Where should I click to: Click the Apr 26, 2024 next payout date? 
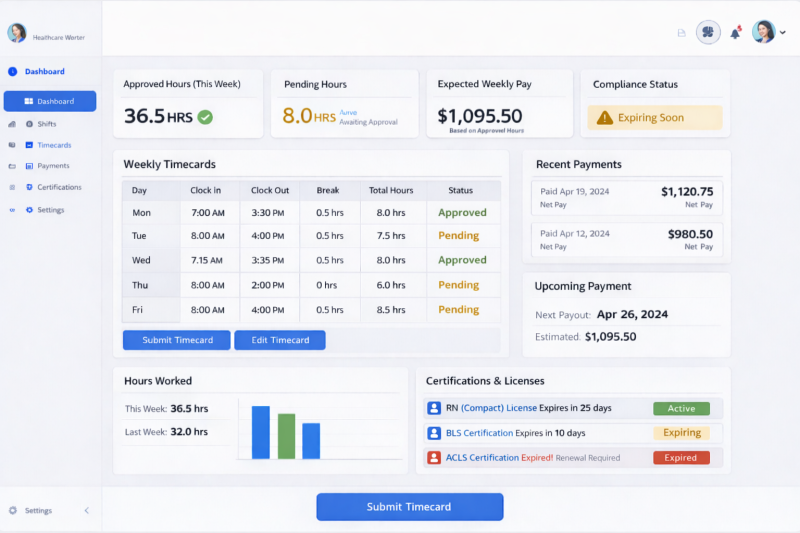pyautogui.click(x=632, y=314)
